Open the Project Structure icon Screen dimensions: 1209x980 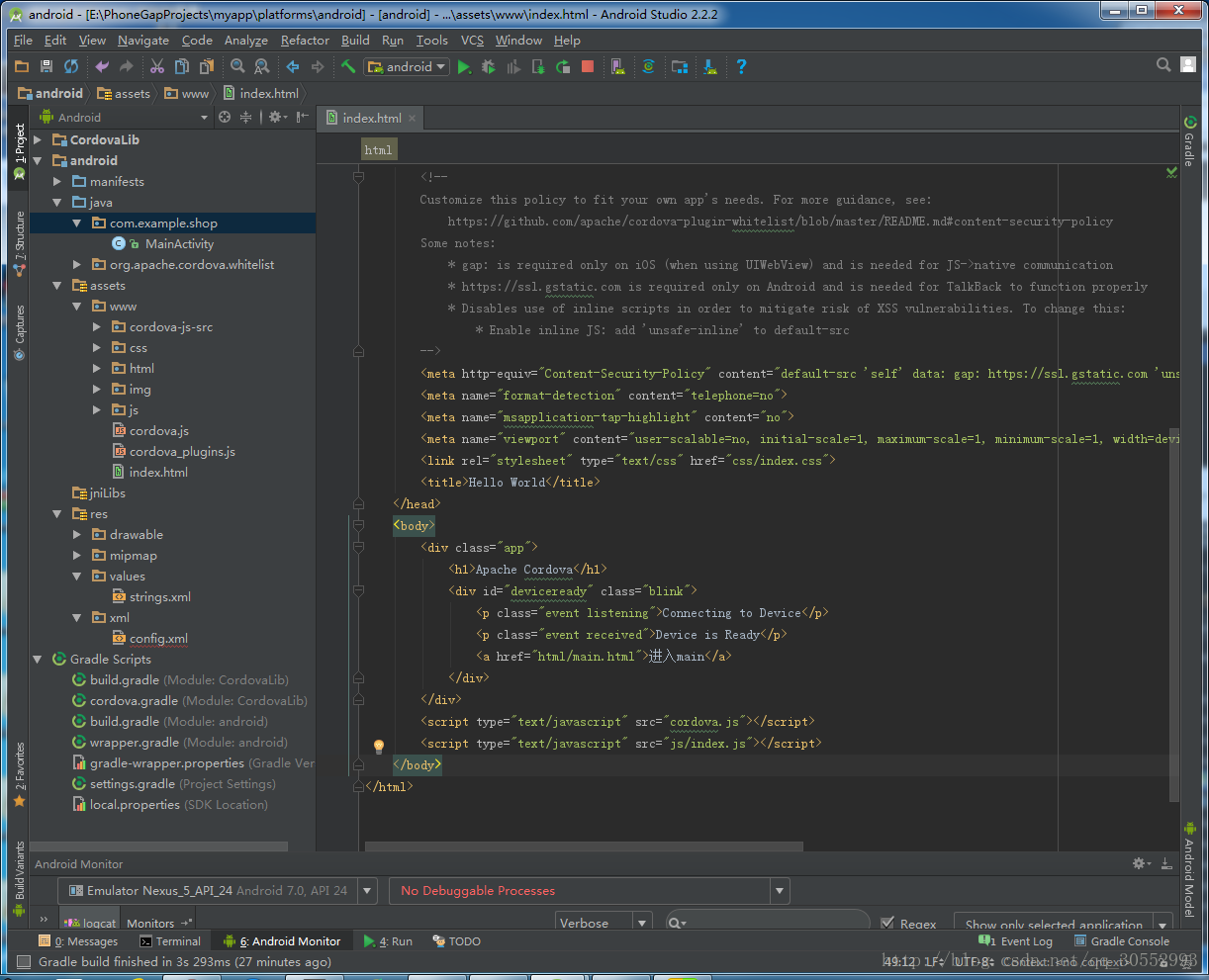(x=680, y=66)
